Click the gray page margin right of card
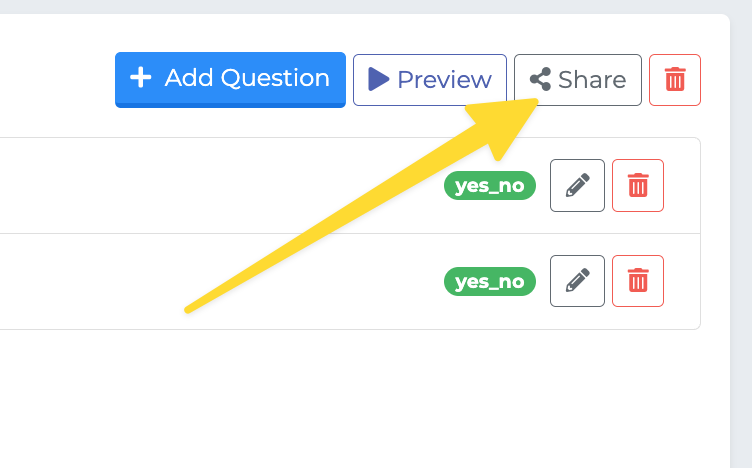The width and height of the screenshot is (752, 468). pyautogui.click(x=741, y=240)
